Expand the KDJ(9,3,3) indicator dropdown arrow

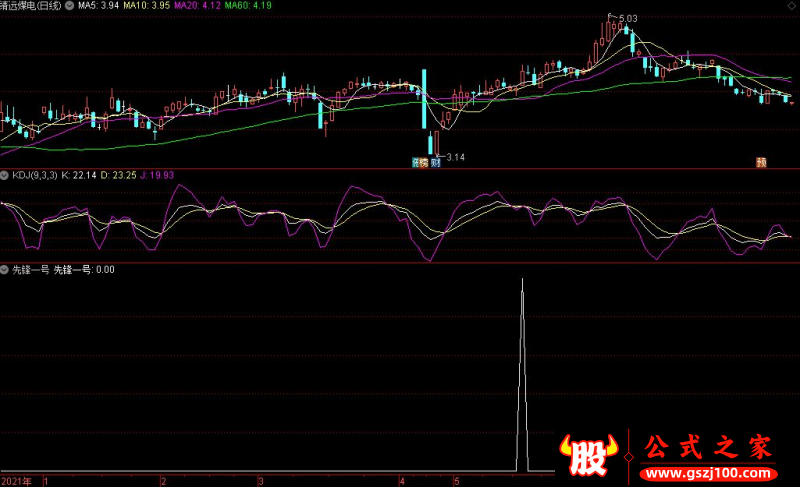(x=5, y=175)
